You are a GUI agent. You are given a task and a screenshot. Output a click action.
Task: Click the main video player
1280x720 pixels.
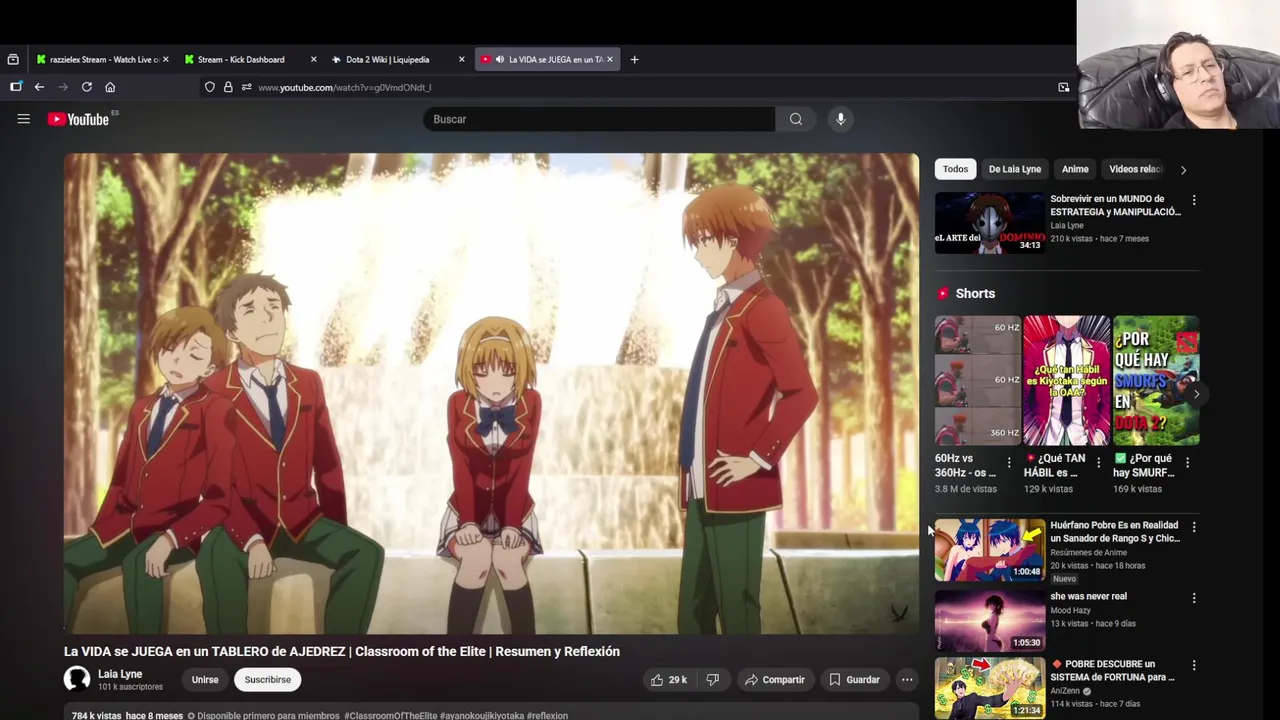(491, 393)
